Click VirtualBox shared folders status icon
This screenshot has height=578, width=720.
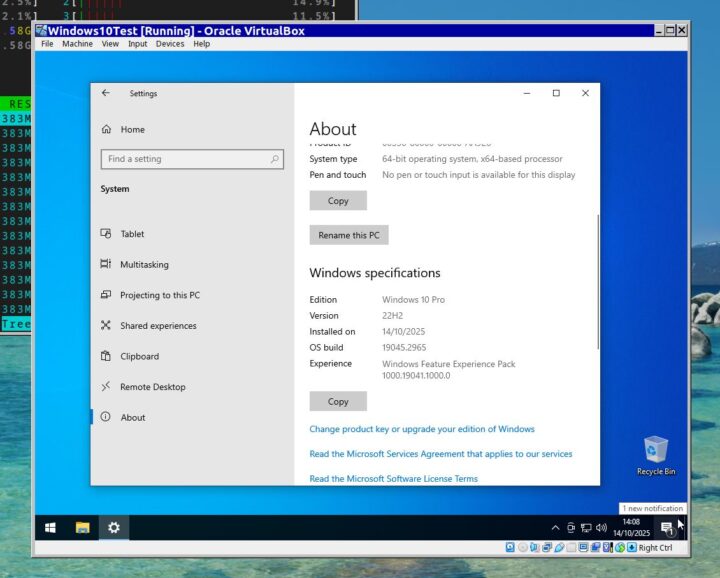(x=571, y=547)
